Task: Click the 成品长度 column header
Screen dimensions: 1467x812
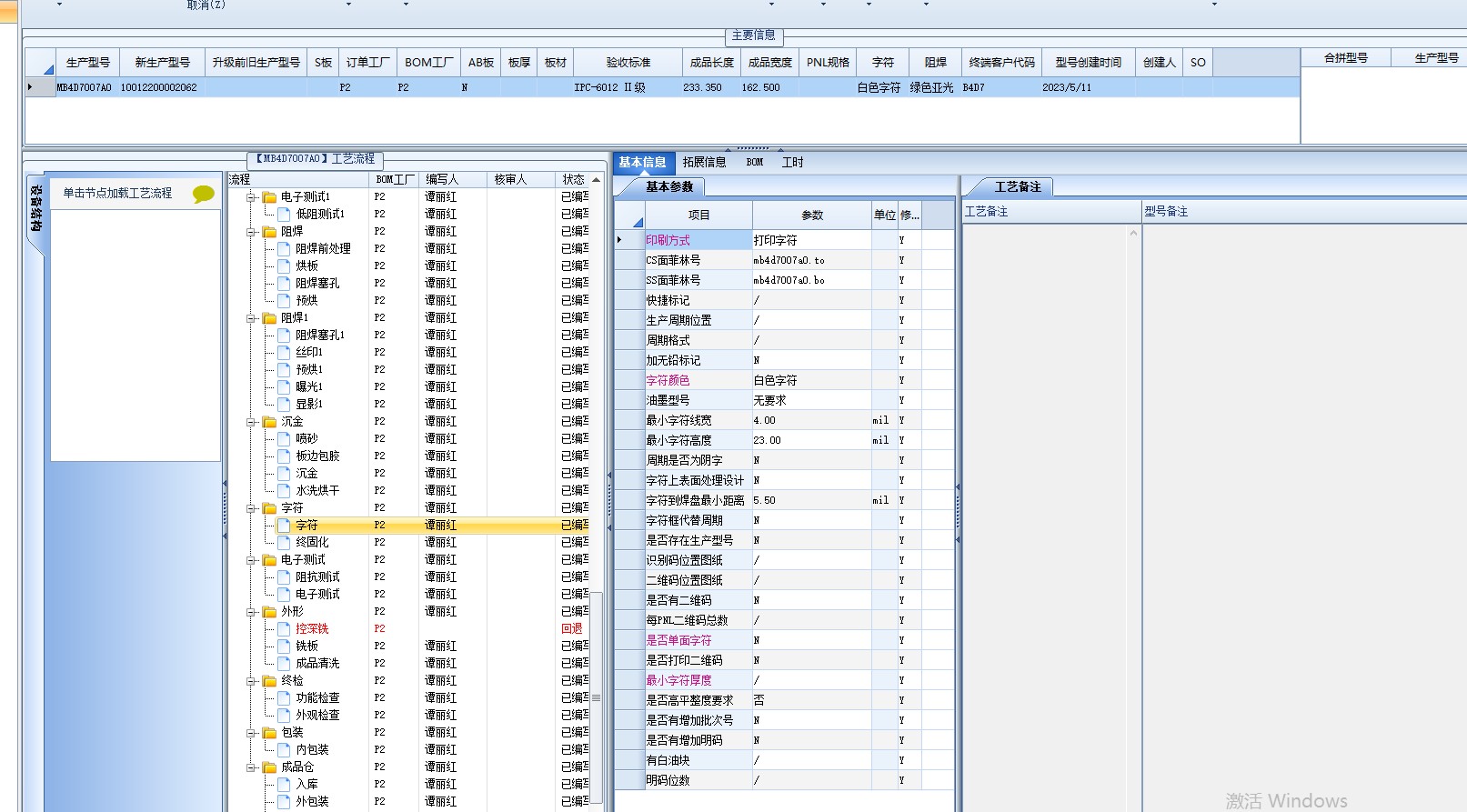Action: 711,62
